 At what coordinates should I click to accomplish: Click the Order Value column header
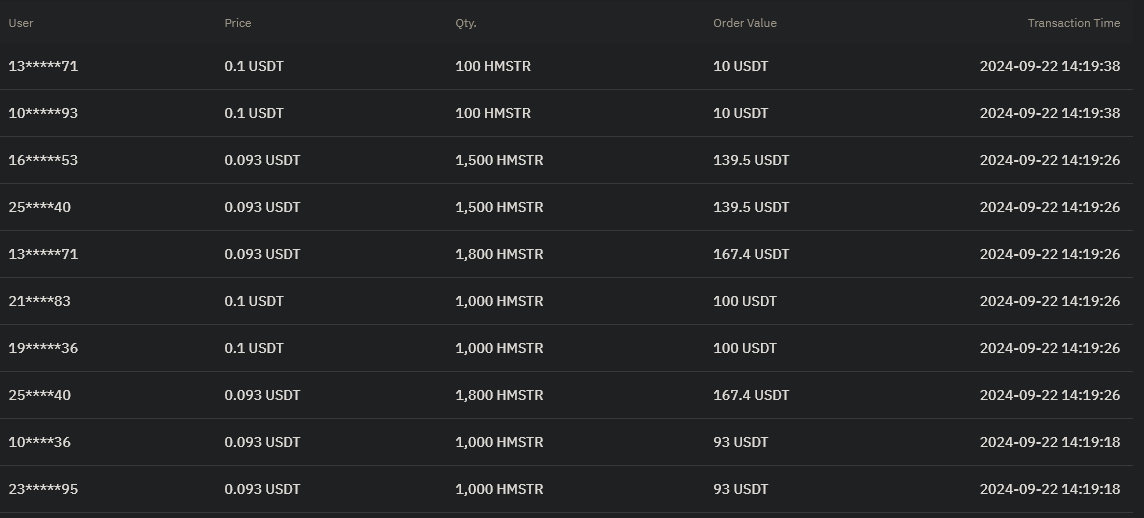click(745, 23)
